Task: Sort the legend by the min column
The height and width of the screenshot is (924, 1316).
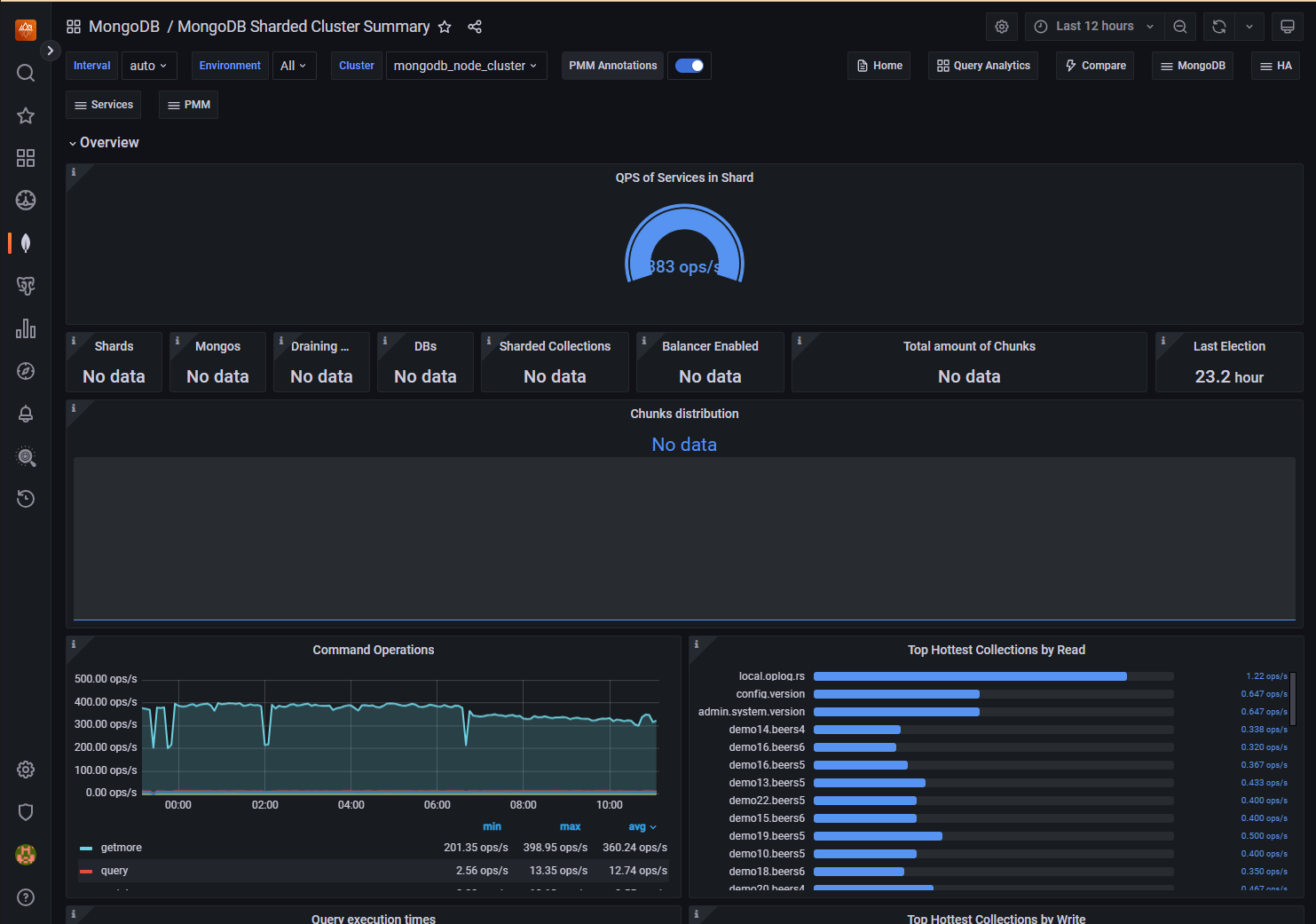Action: 492,826
